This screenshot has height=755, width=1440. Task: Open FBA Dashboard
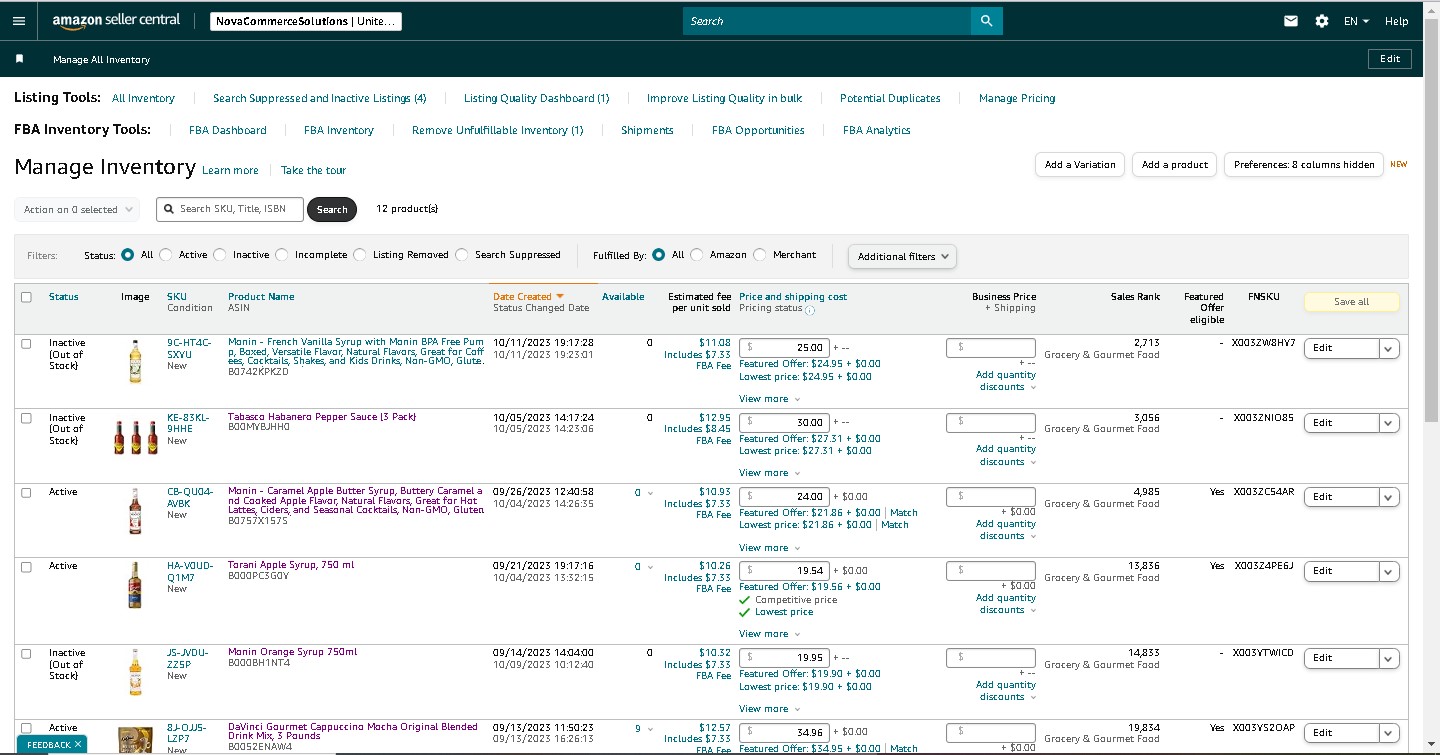[228, 130]
